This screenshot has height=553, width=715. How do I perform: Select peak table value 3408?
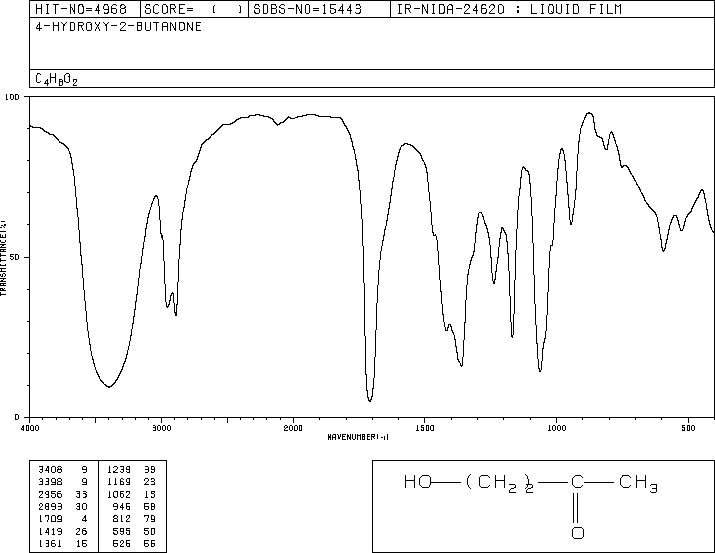[x=50, y=470]
